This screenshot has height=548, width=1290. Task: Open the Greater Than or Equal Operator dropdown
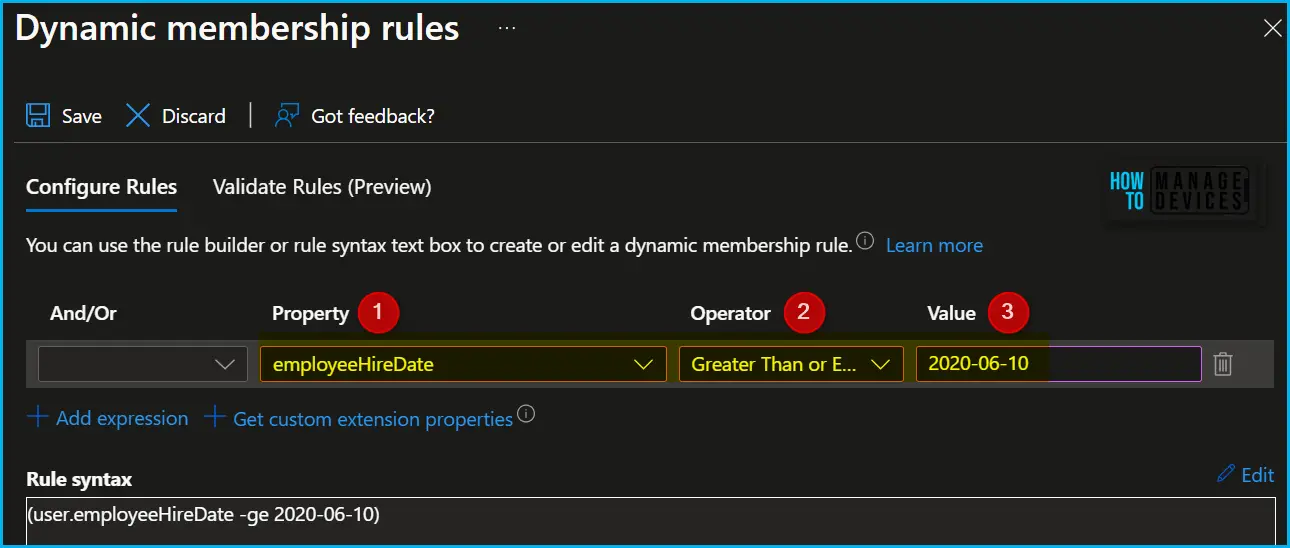pyautogui.click(x=791, y=364)
